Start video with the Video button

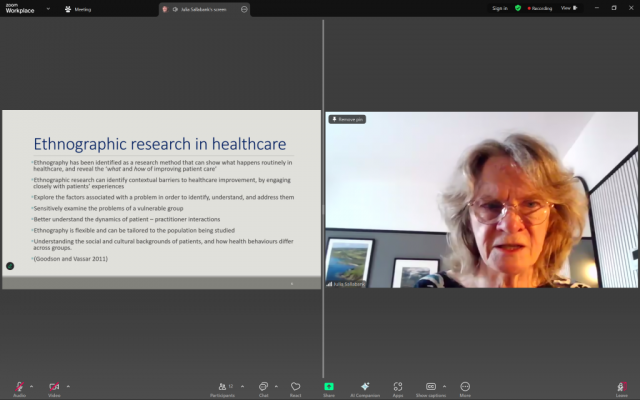click(x=53, y=387)
